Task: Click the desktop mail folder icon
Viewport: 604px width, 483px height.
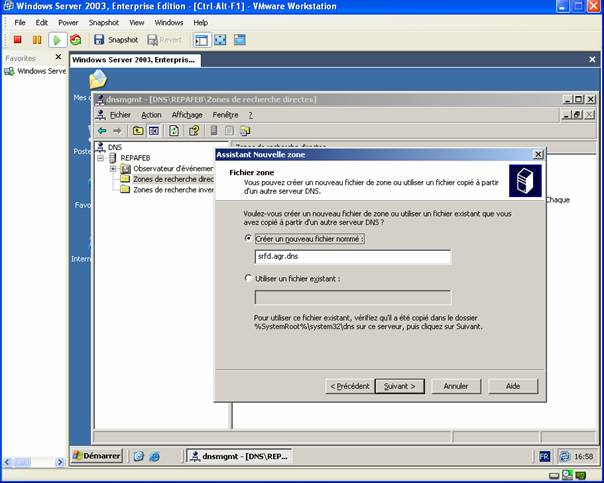Action: [x=98, y=79]
